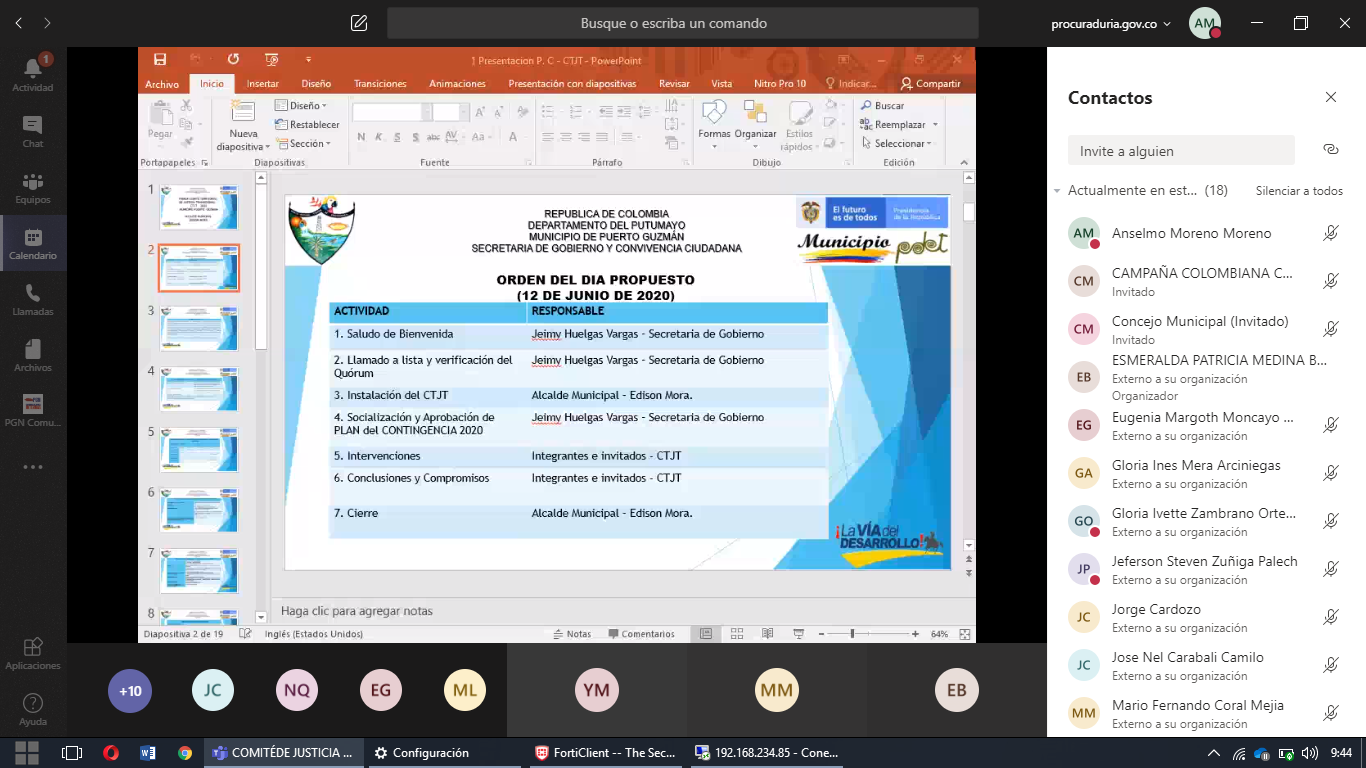Screen dimensions: 1366x768
Task: Open the Activity feed in Teams sidebar
Action: pyautogui.click(x=33, y=74)
